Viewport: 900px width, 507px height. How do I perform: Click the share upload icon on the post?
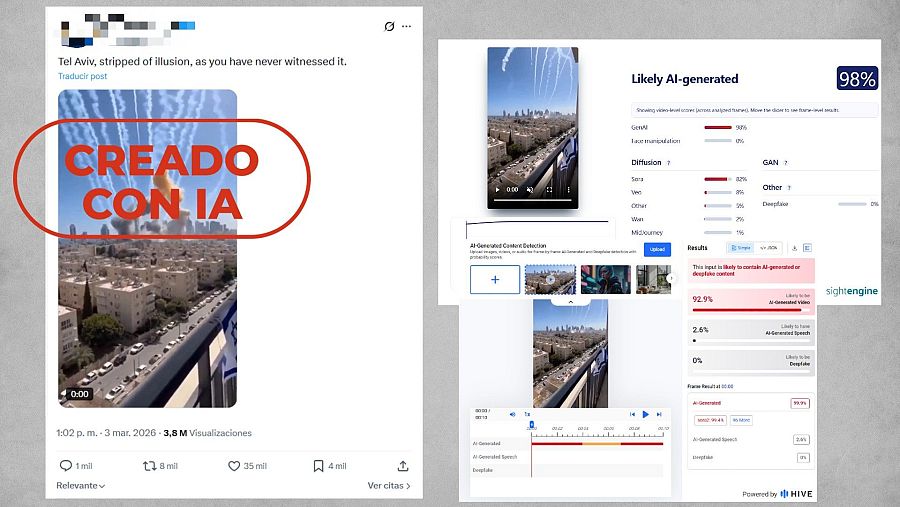click(403, 466)
